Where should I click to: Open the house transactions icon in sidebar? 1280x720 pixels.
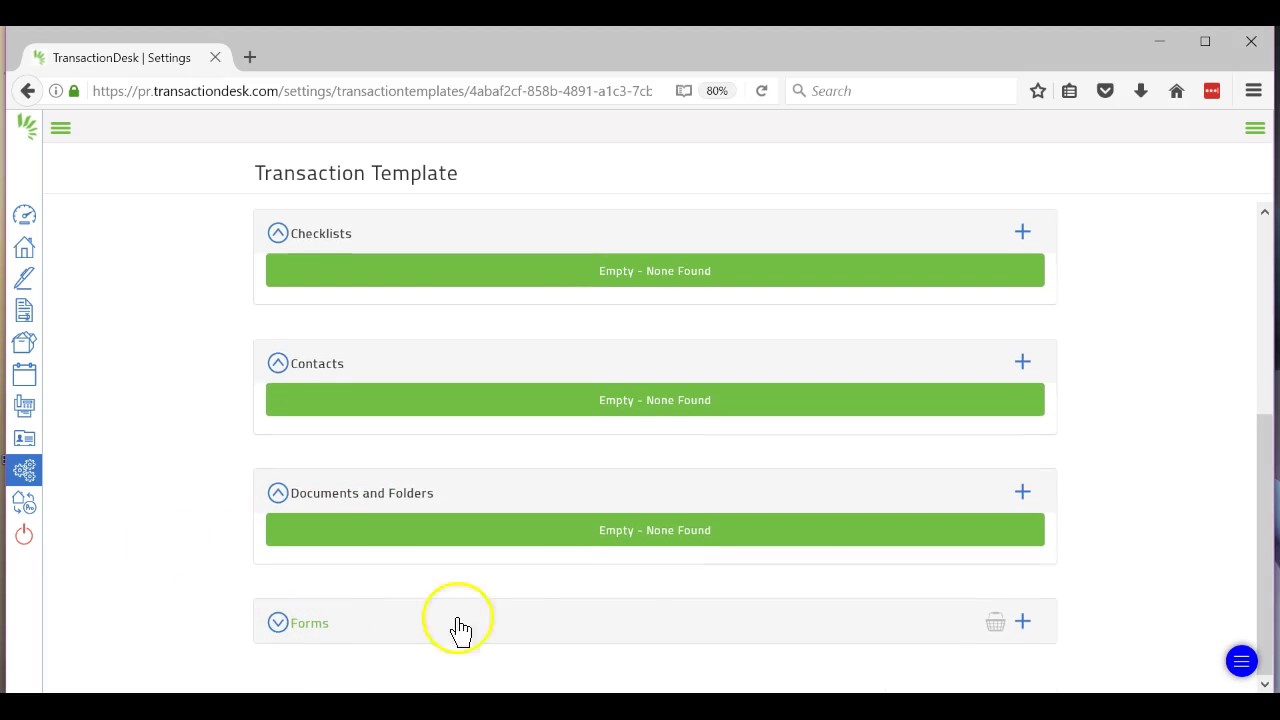click(x=24, y=247)
